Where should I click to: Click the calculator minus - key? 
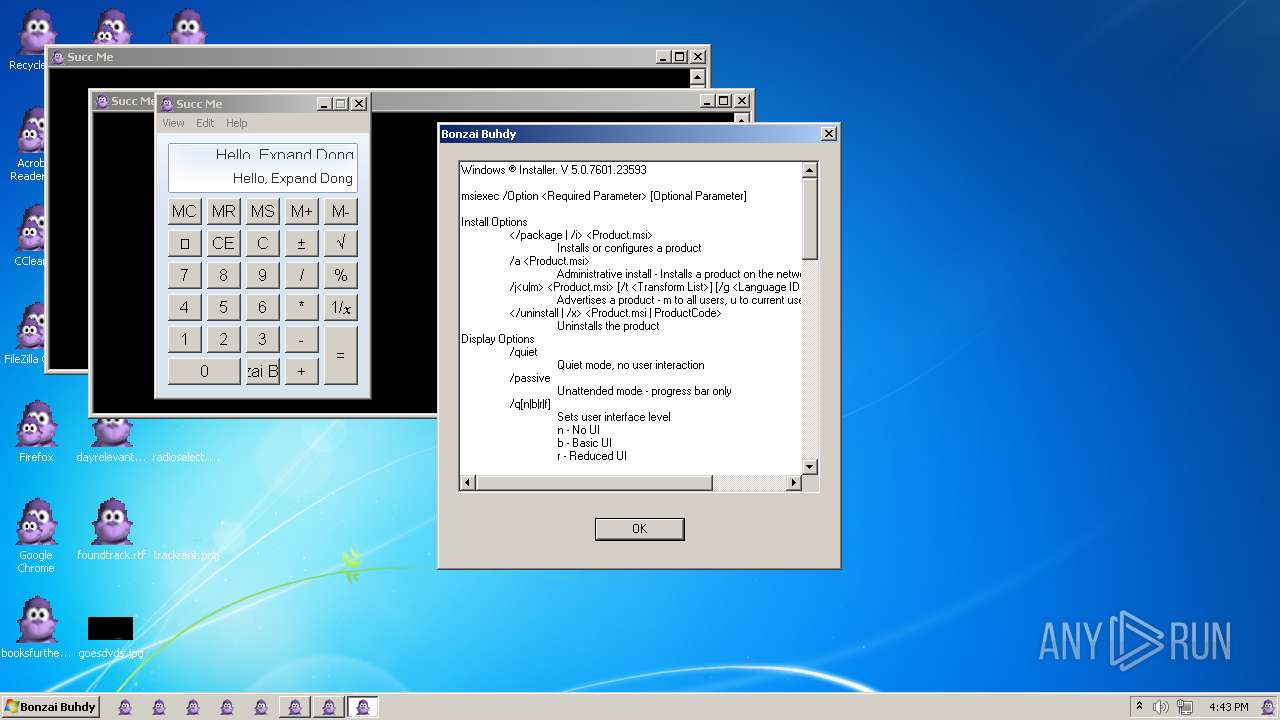[x=301, y=339]
